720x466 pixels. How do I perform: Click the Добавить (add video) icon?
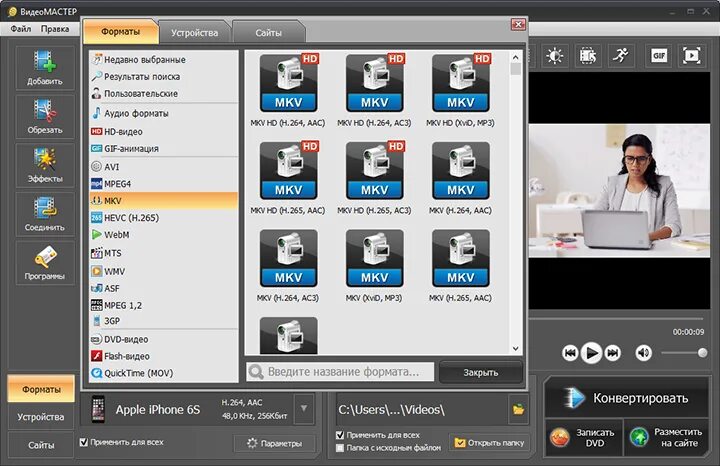[45, 67]
